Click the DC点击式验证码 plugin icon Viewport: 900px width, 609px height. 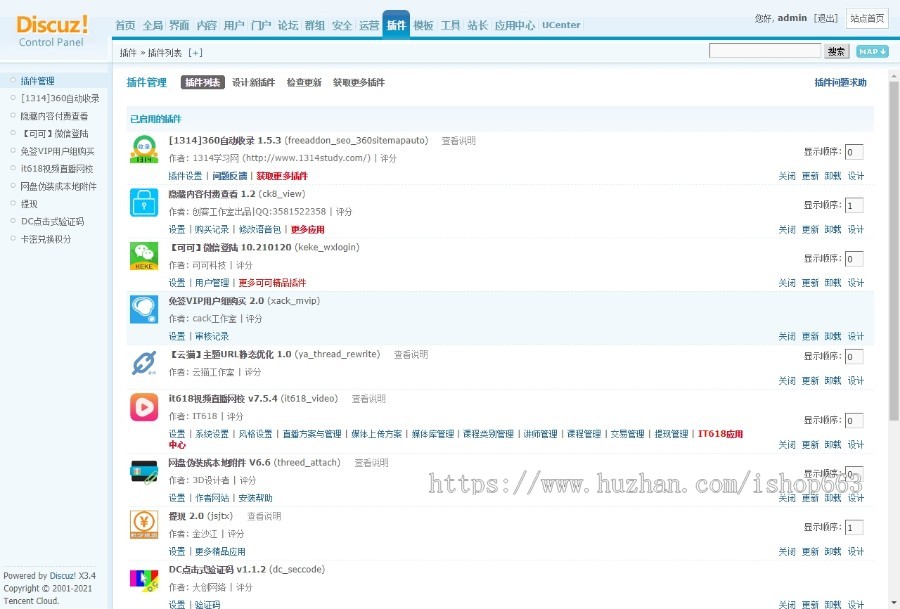pos(143,578)
